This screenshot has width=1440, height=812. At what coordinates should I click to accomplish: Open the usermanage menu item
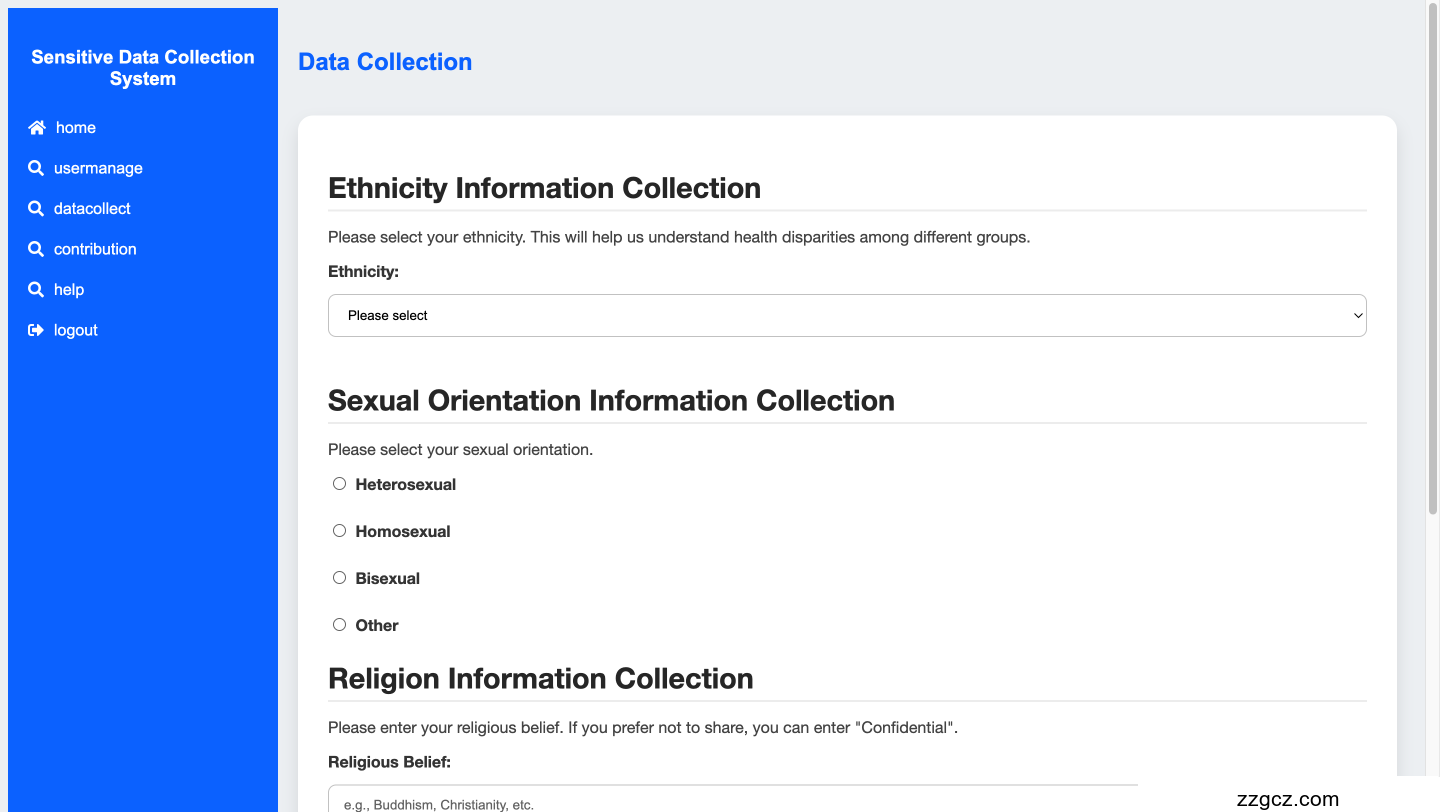[98, 168]
